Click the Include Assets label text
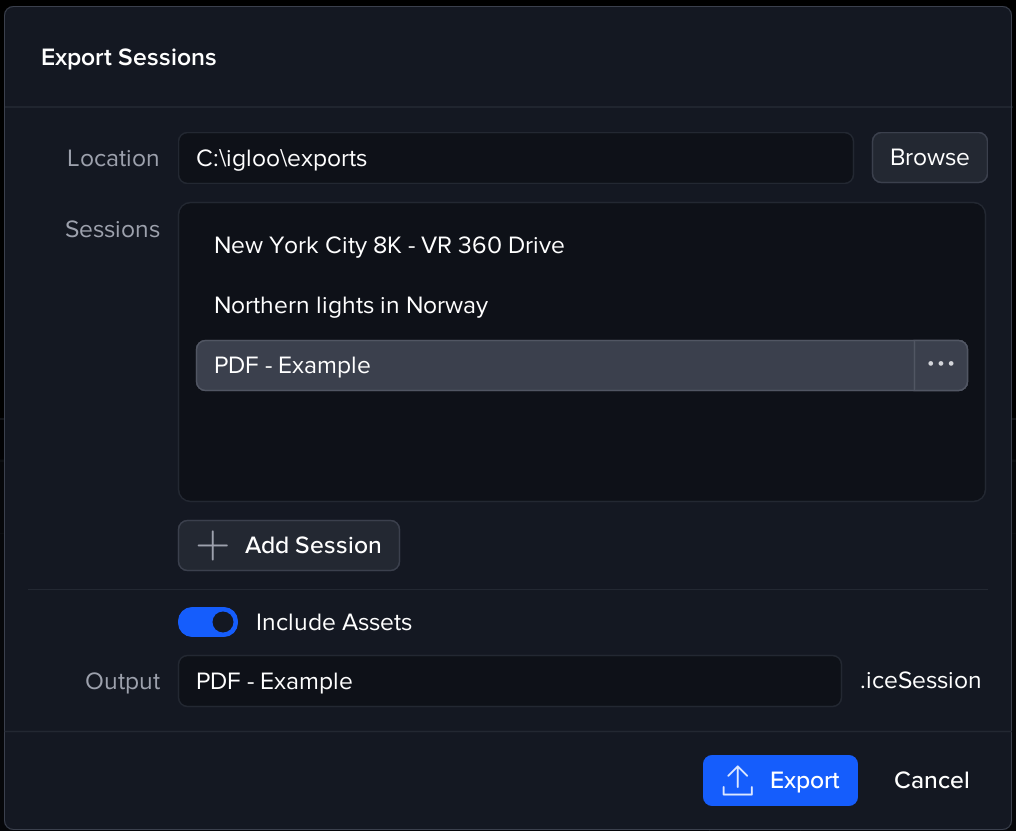This screenshot has width=1016, height=831. tap(334, 622)
